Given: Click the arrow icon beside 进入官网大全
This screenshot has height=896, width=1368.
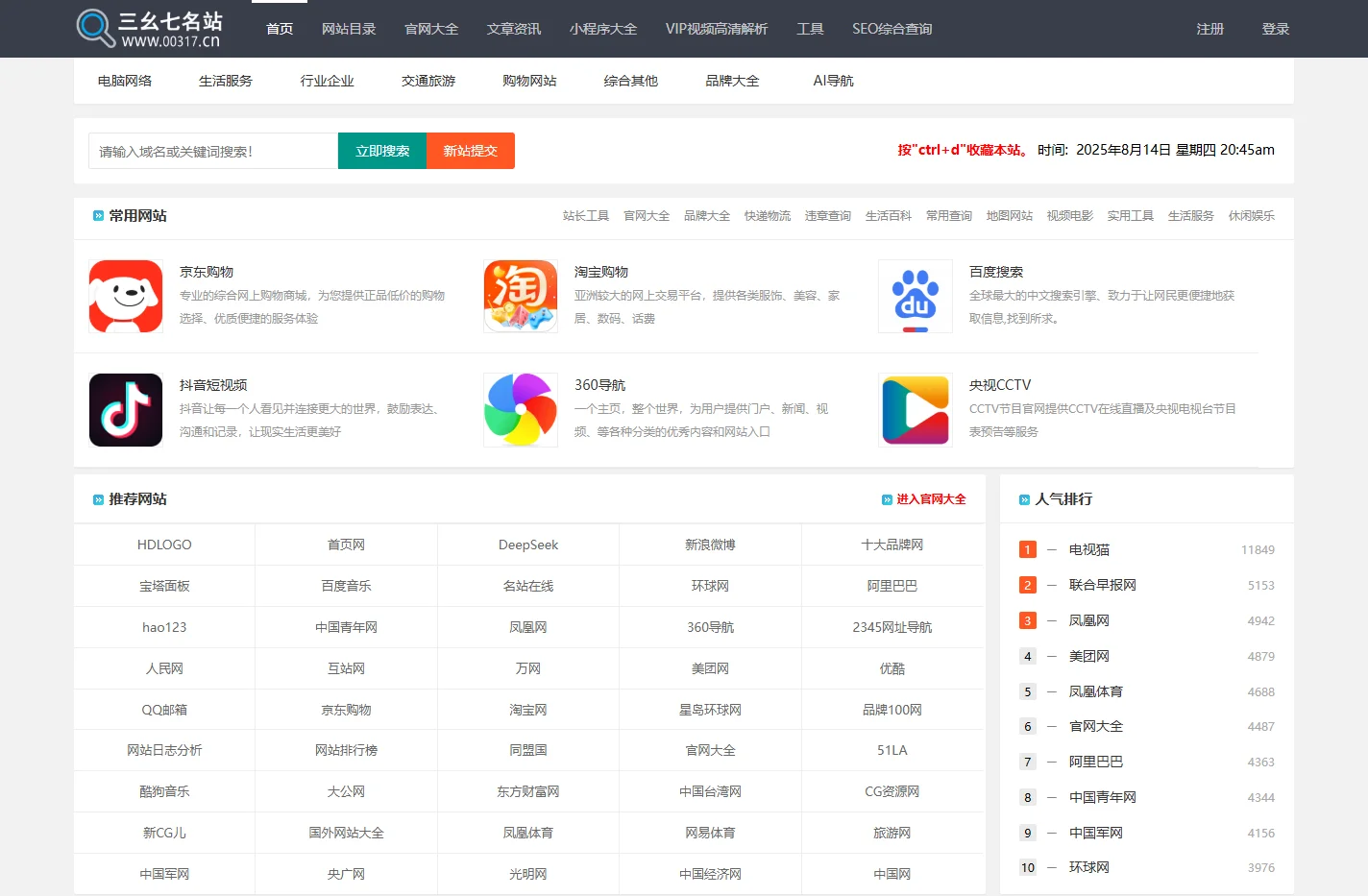Looking at the screenshot, I should 887,499.
